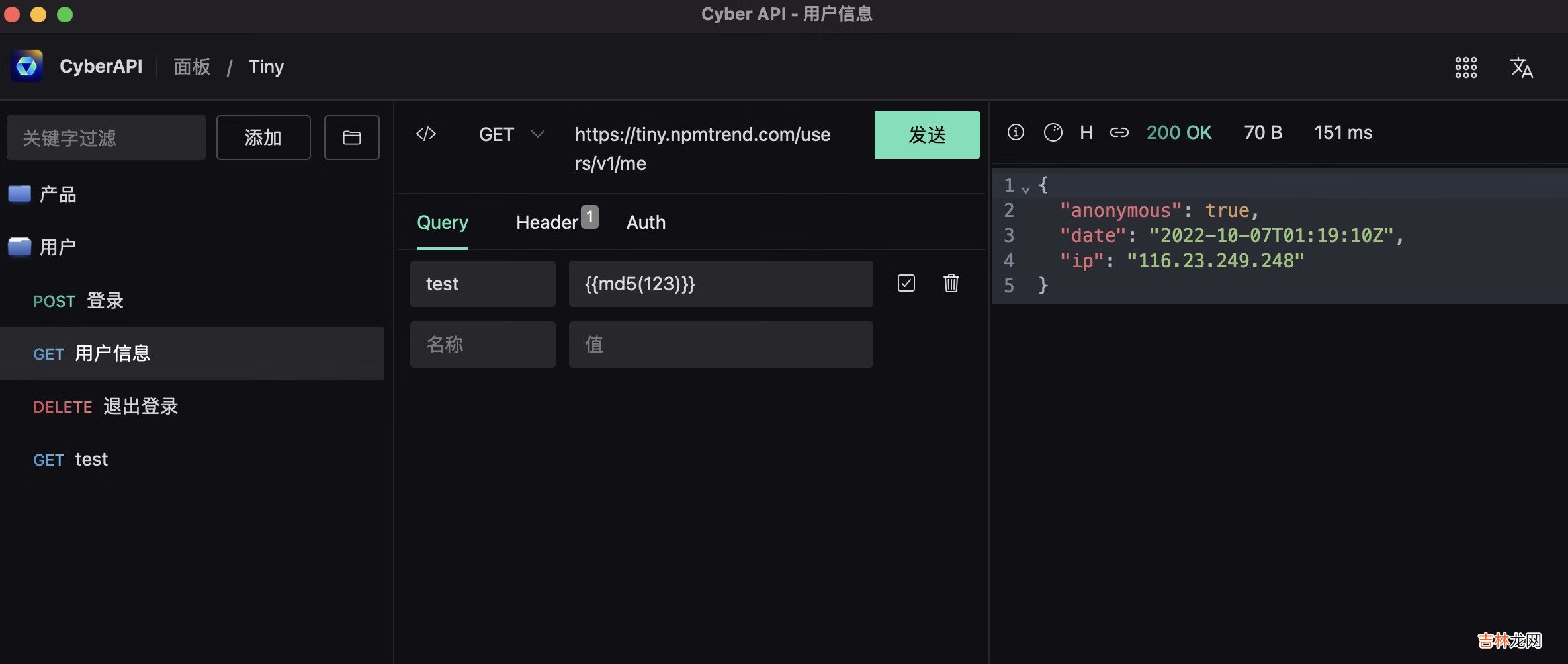This screenshot has height=664, width=1568.
Task: Delete the test query parameter
Action: coord(951,283)
